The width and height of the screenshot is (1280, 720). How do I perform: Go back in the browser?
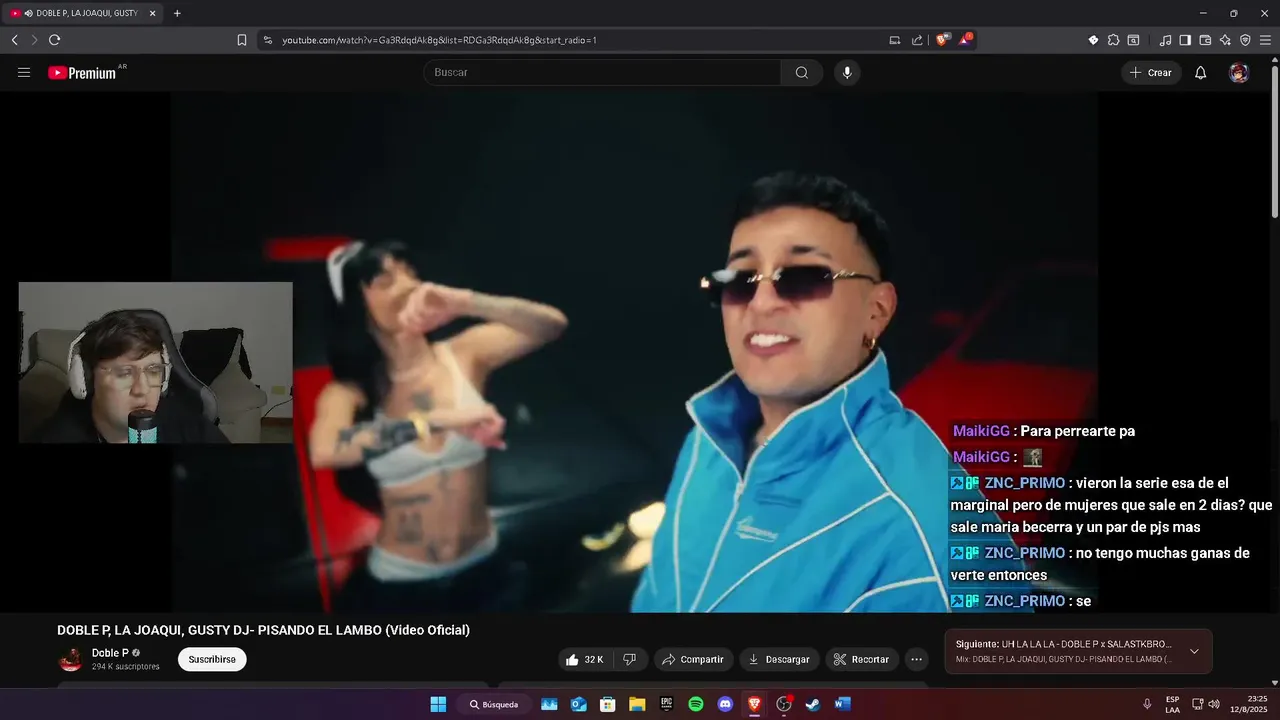[14, 40]
